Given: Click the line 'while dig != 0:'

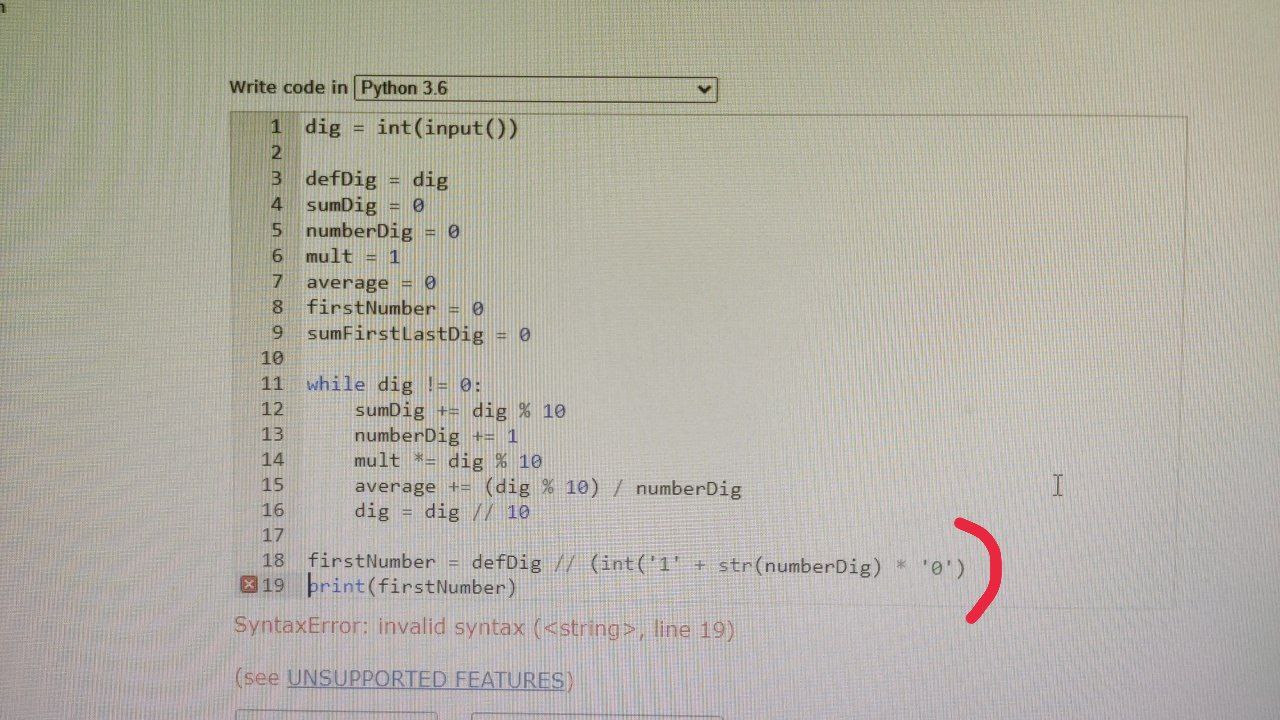Looking at the screenshot, I should pos(394,384).
